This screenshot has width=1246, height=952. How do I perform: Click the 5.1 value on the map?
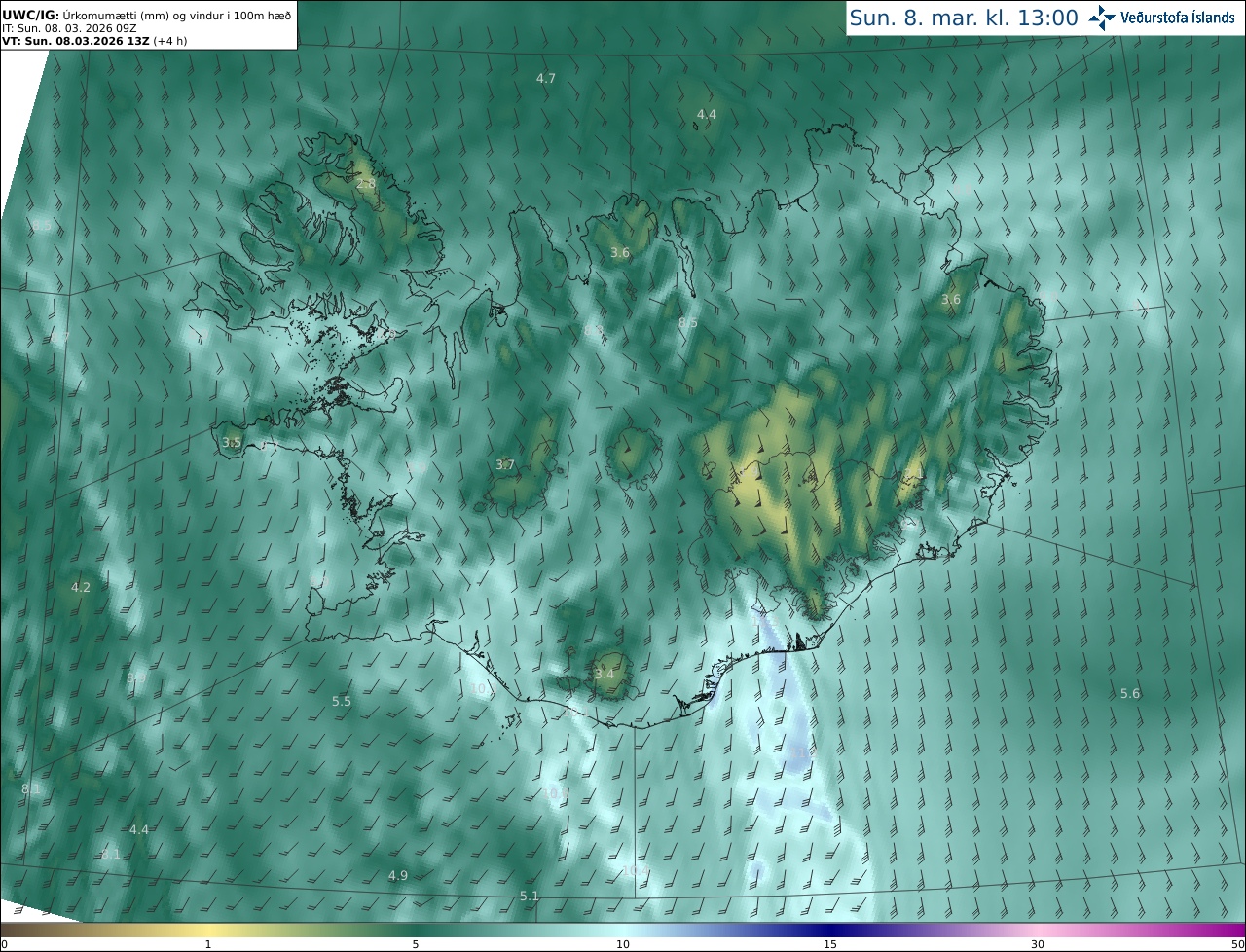(530, 896)
